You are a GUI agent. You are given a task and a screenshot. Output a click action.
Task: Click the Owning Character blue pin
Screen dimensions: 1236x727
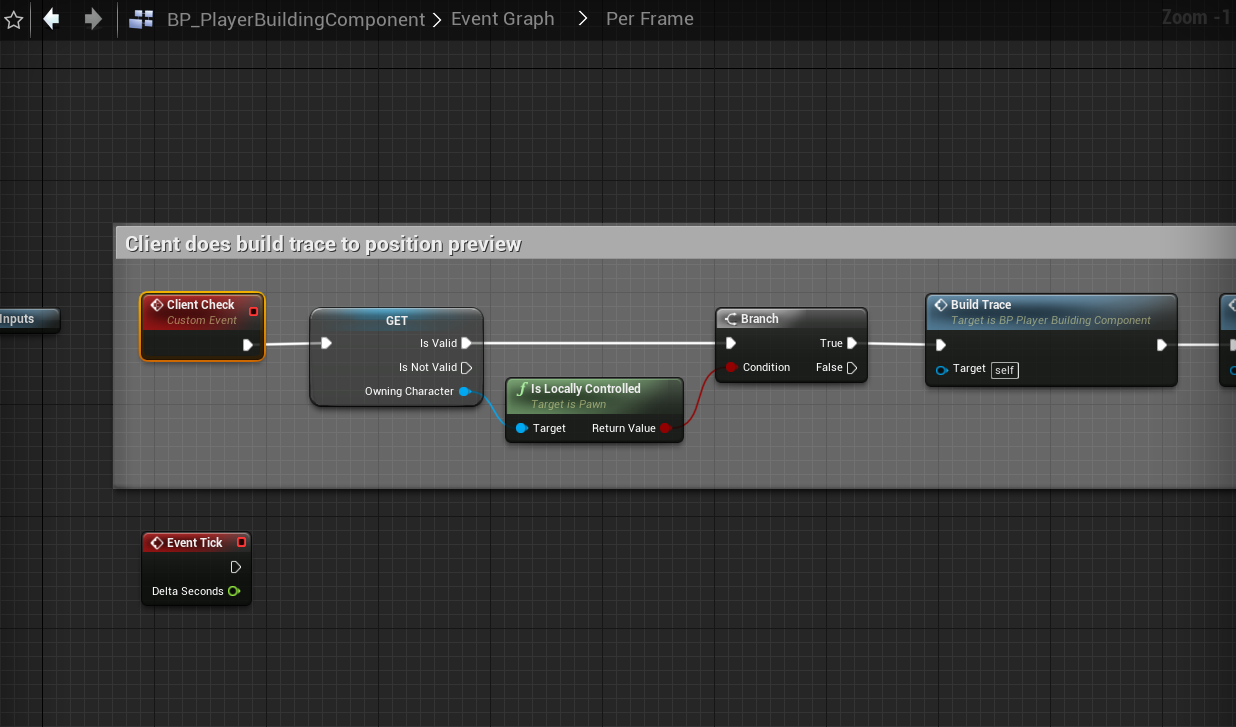tap(465, 391)
